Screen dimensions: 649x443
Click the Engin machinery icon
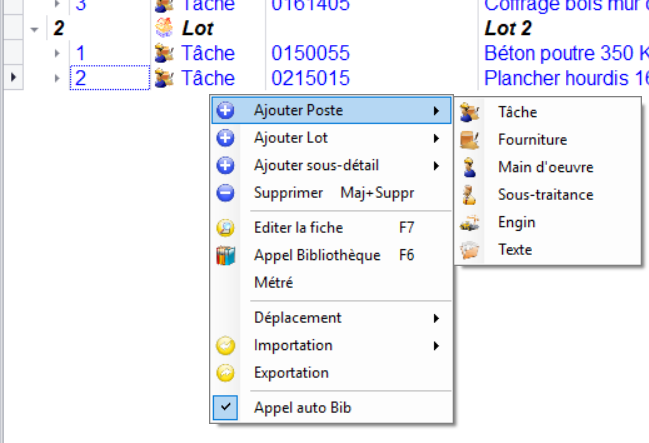pyautogui.click(x=470, y=223)
